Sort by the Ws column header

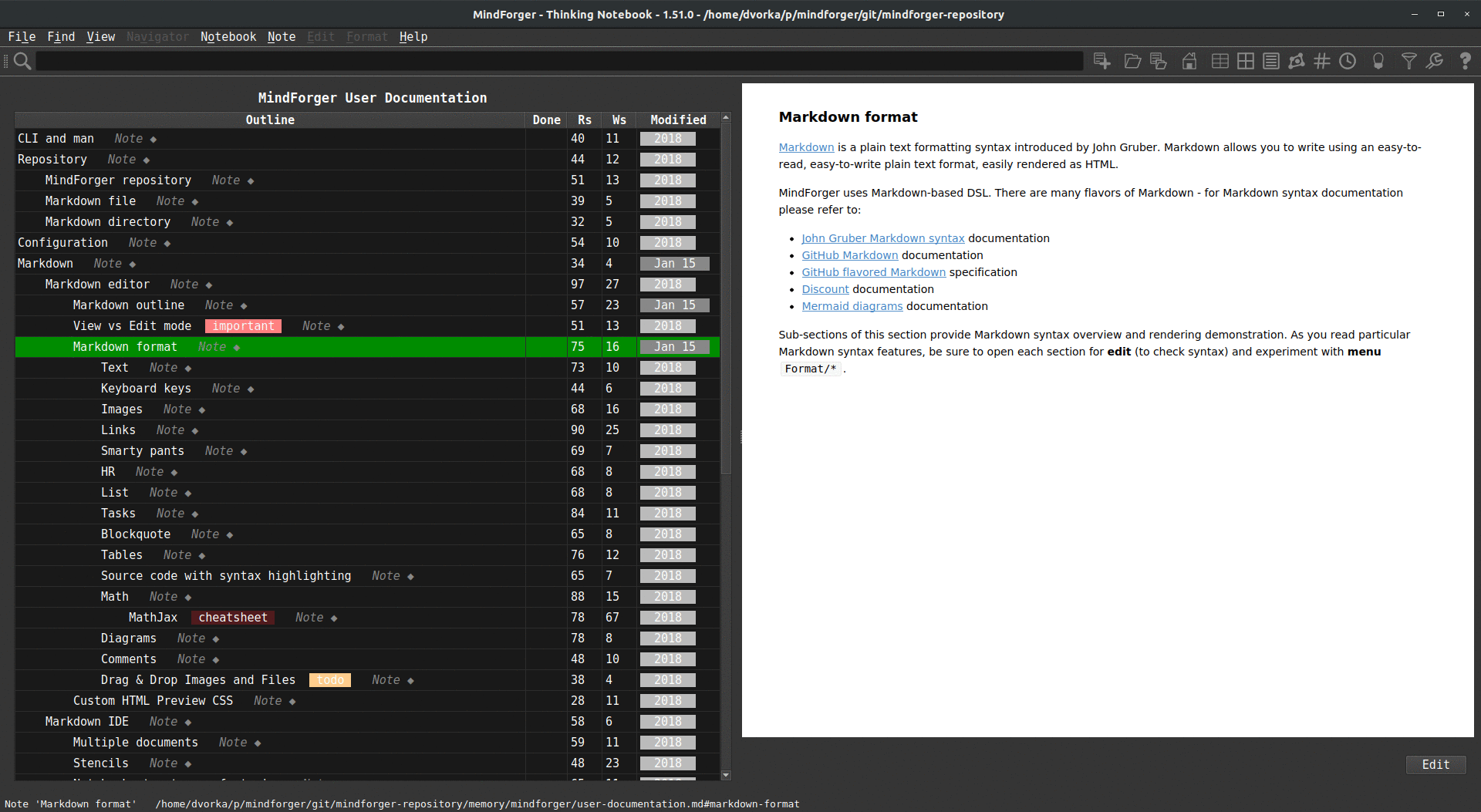[619, 120]
